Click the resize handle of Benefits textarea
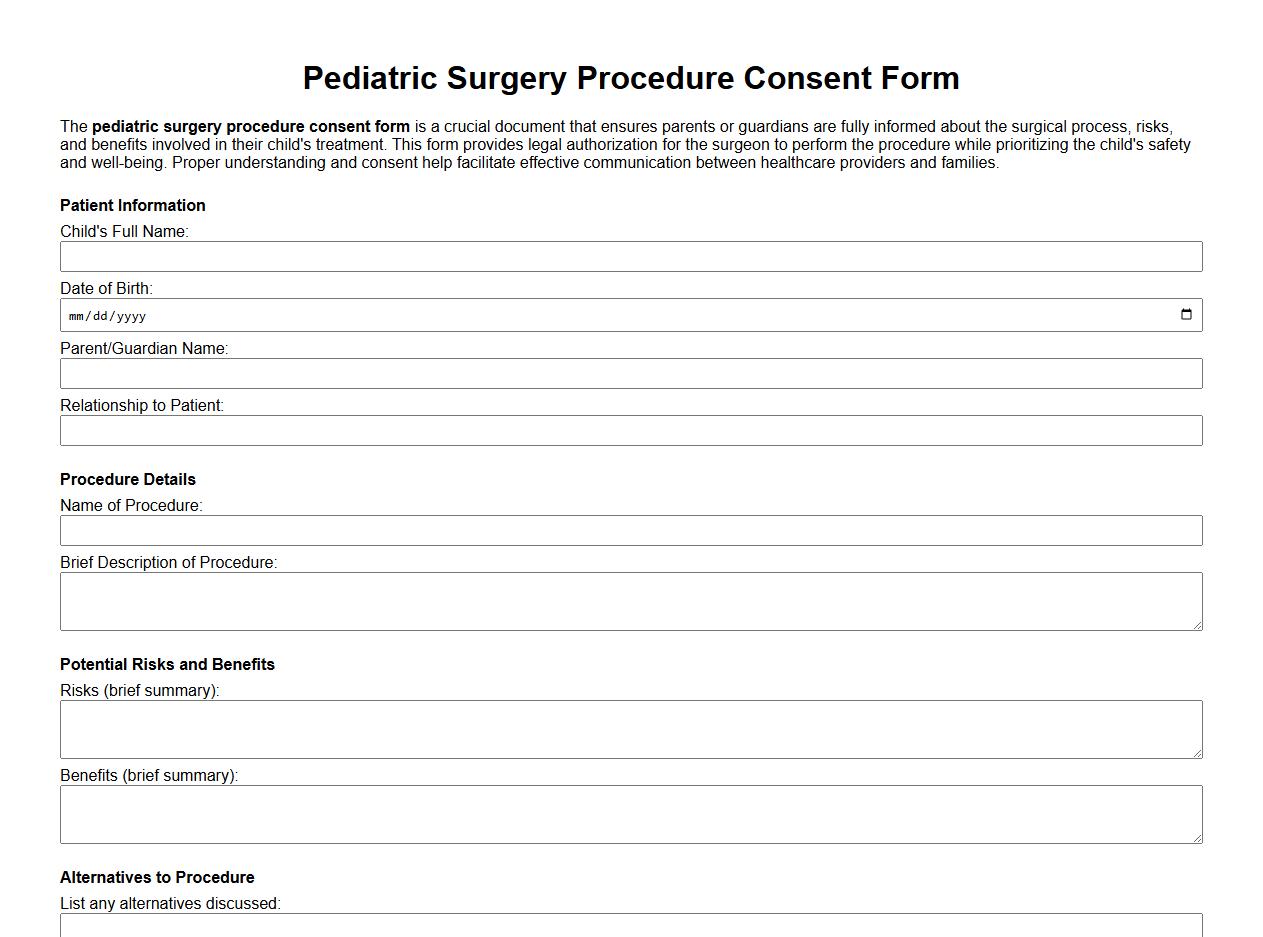The width and height of the screenshot is (1263, 937). point(1197,838)
